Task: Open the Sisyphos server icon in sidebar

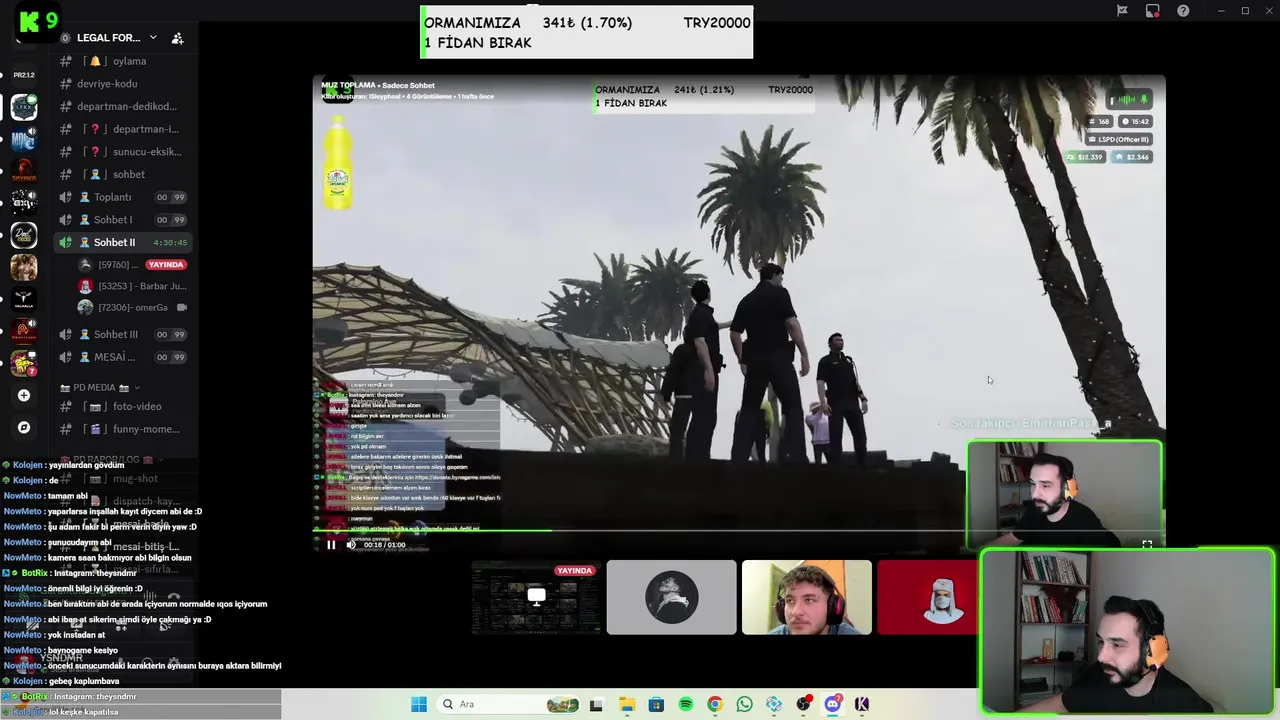Action: point(24,171)
